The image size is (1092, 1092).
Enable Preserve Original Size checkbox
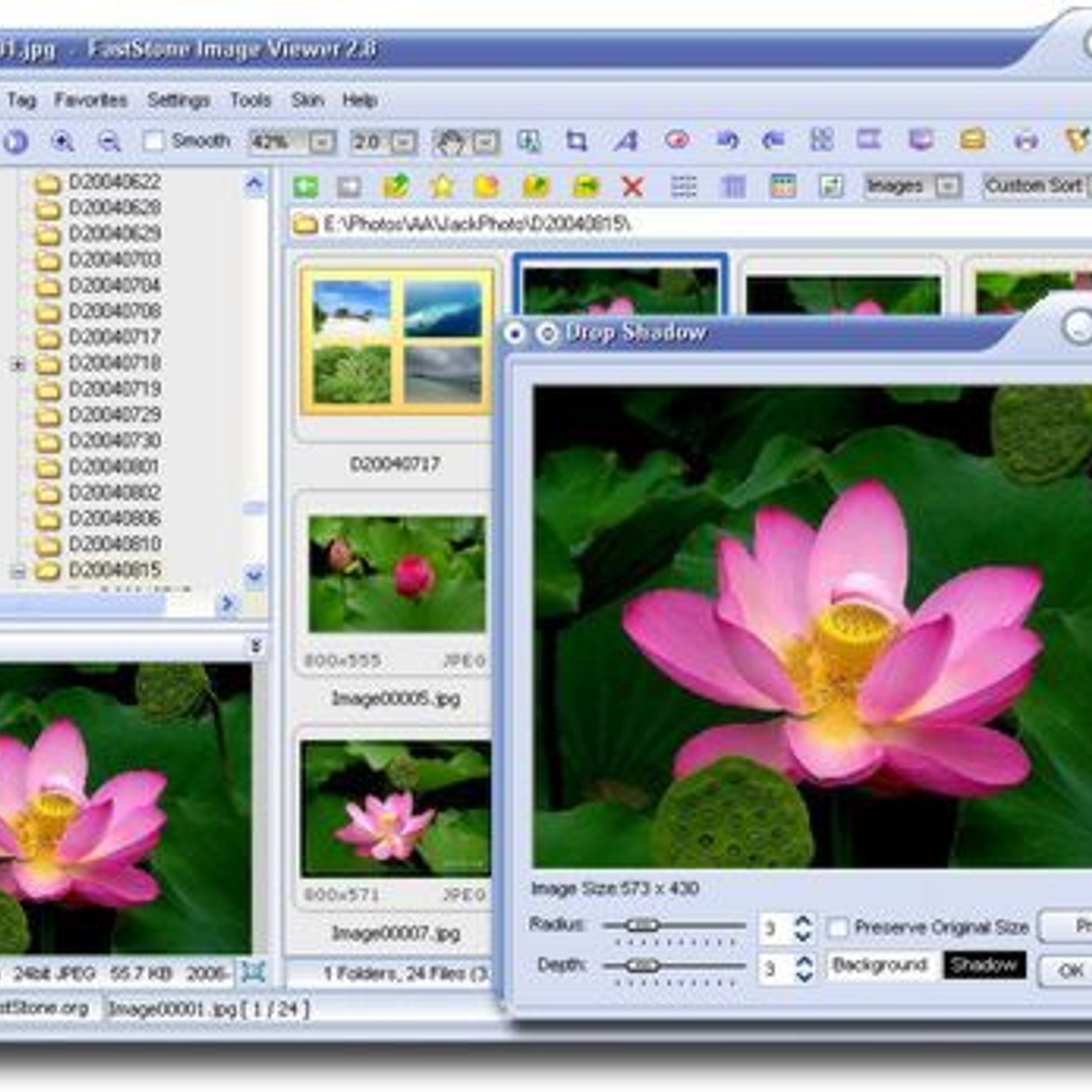coord(838,927)
